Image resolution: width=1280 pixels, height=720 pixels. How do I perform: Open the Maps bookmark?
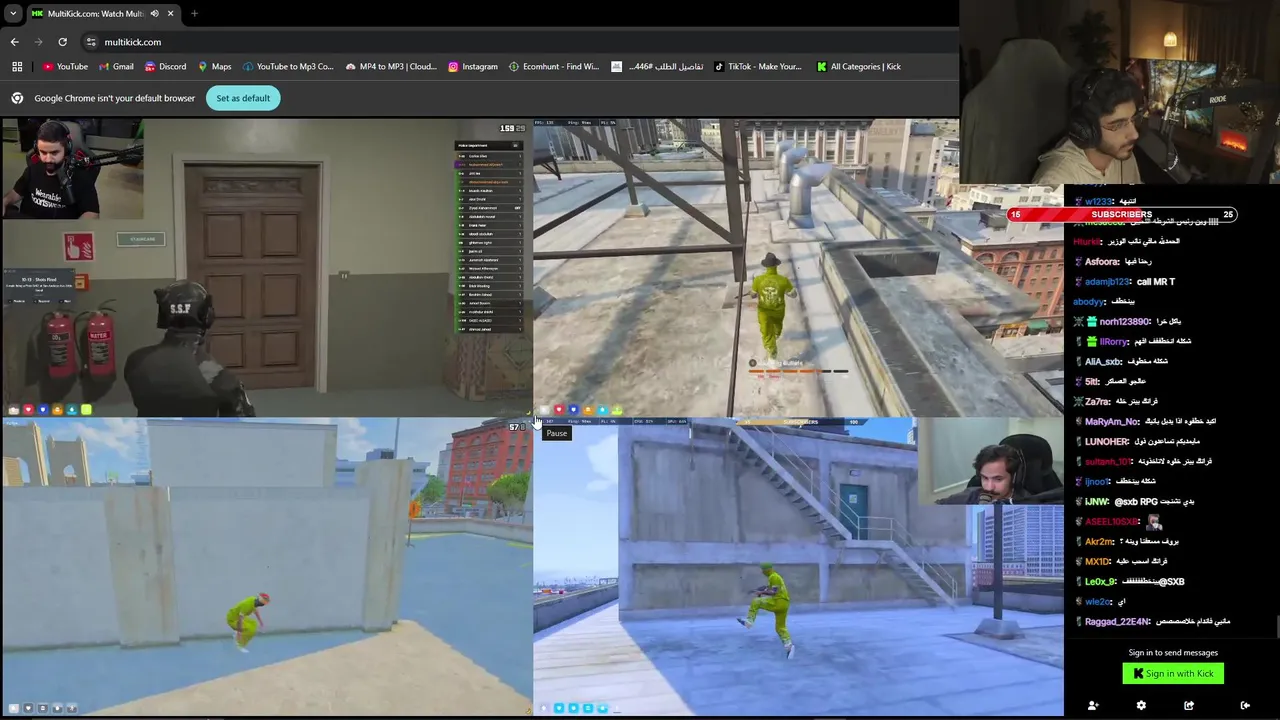pos(214,66)
